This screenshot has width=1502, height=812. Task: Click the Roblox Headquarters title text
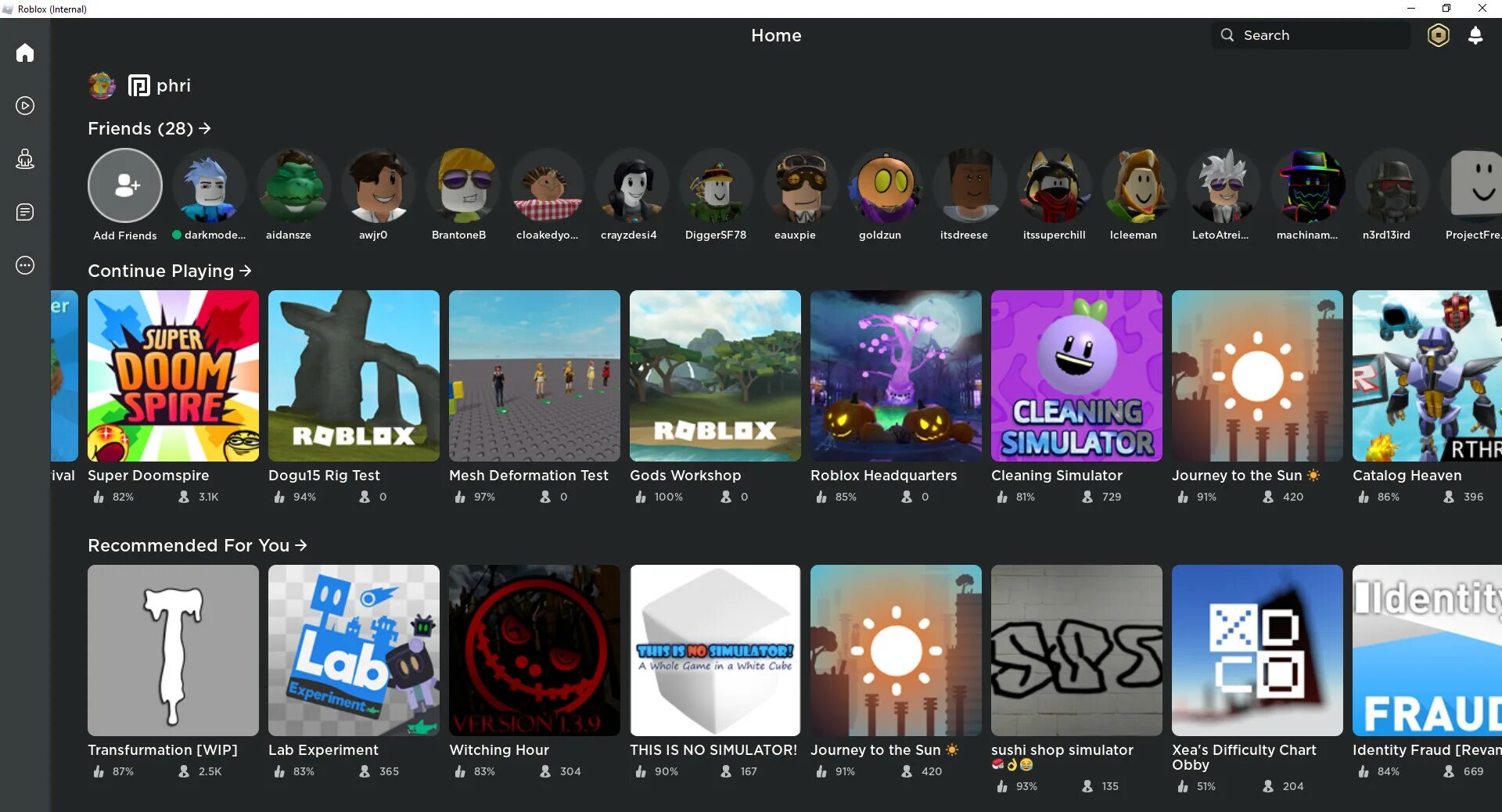click(884, 476)
